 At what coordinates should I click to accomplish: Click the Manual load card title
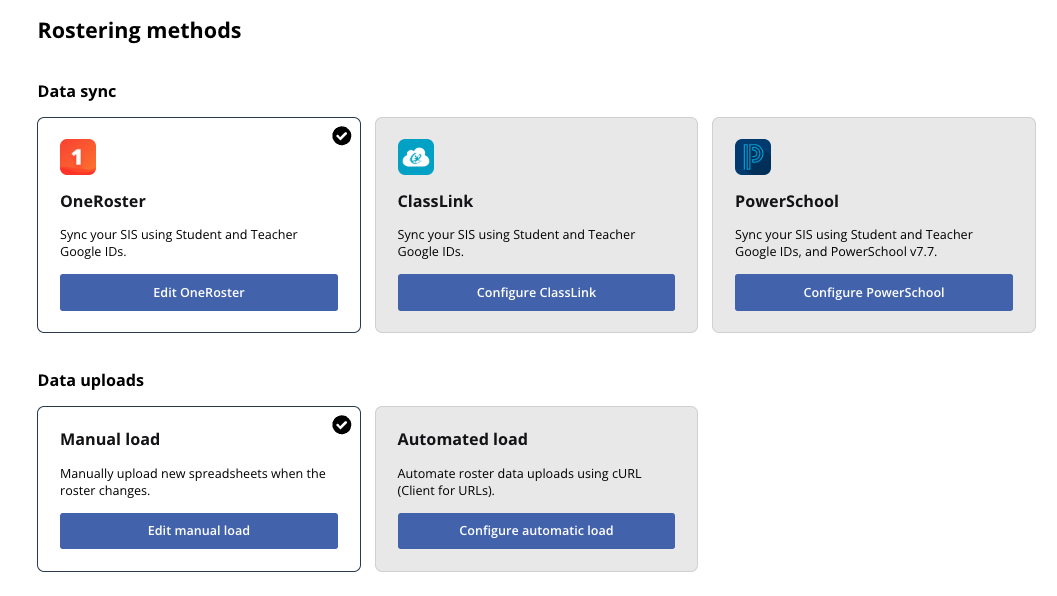(x=110, y=440)
